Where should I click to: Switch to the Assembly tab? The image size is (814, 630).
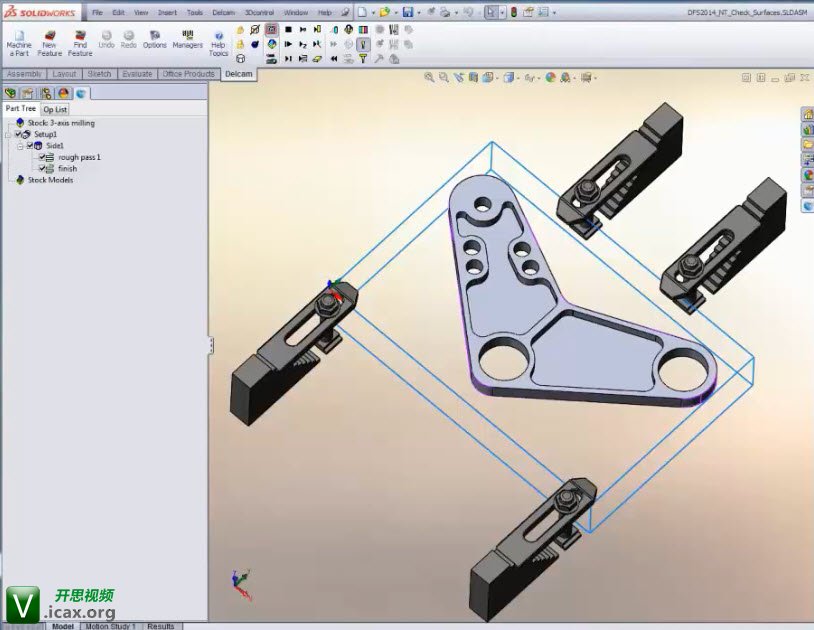[24, 74]
